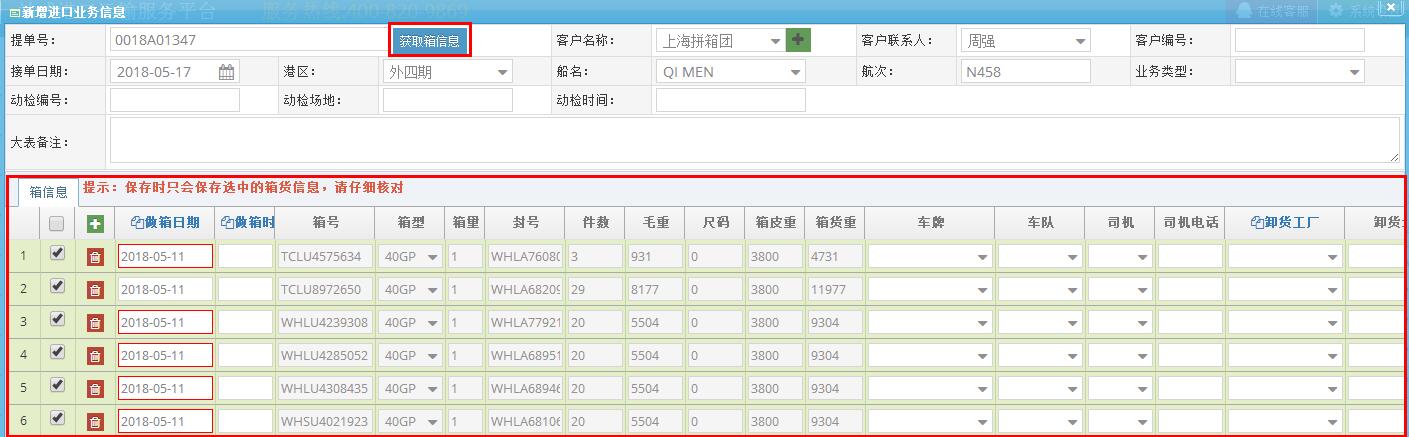Screen dimensions: 1409x437
Task: Uncheck the checkbox for row 2
Action: [x=57, y=287]
